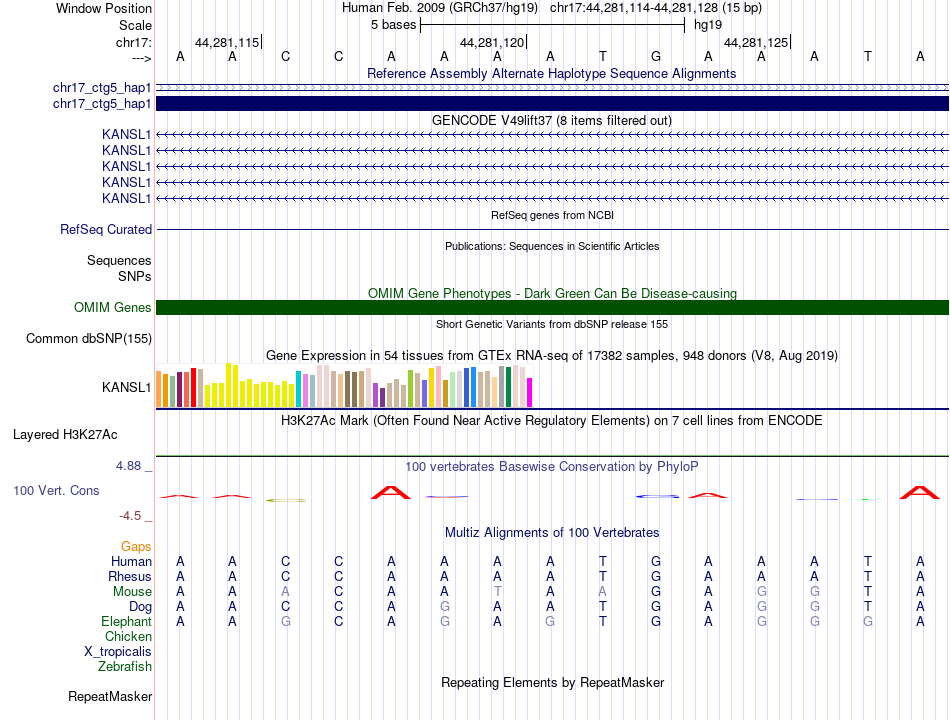Click the RepeatMasker track label

coord(110,696)
